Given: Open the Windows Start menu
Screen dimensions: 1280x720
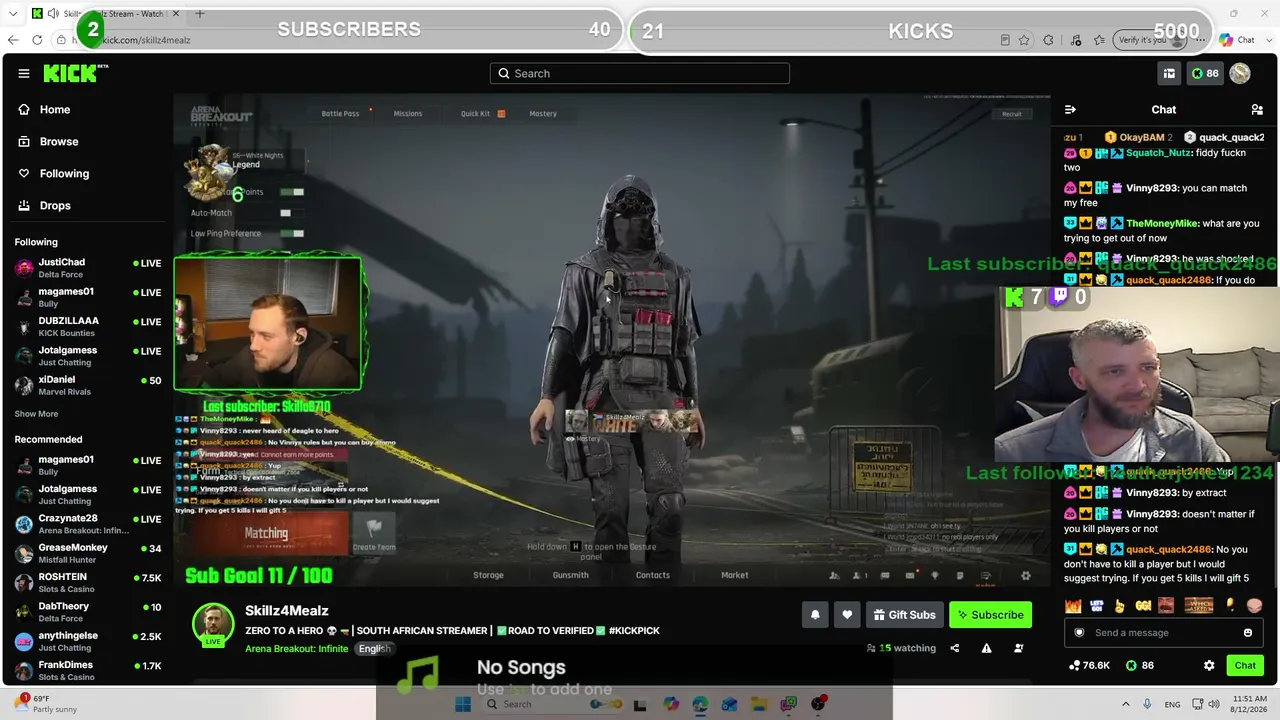Looking at the screenshot, I should coord(463,704).
